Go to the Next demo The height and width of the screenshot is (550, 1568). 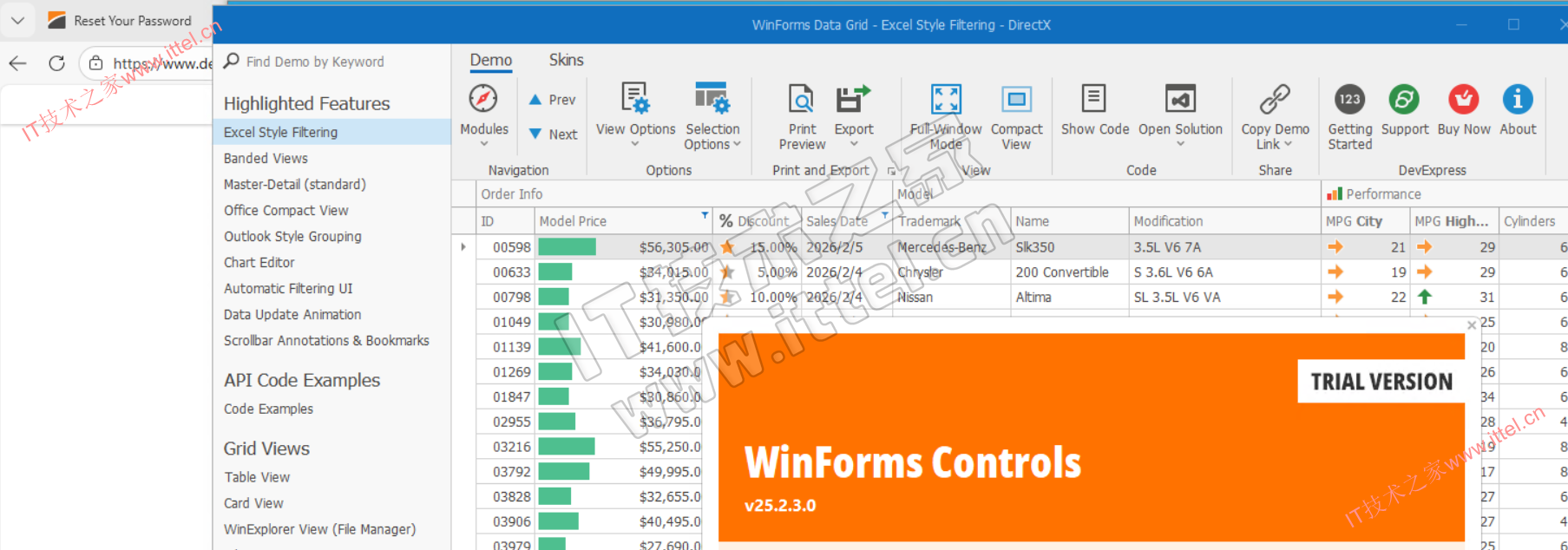pos(553,134)
